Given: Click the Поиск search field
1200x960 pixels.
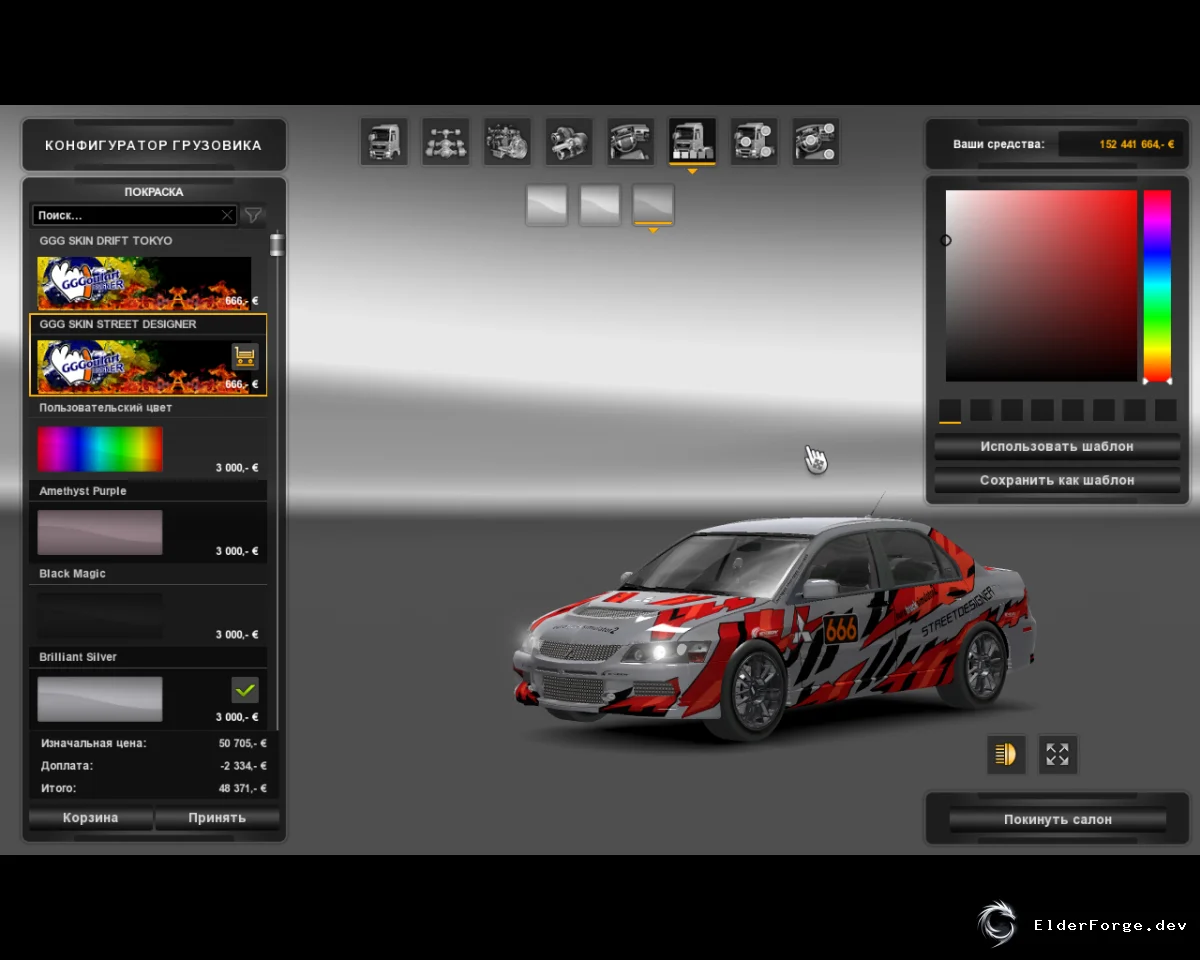Looking at the screenshot, I should pyautogui.click(x=135, y=215).
